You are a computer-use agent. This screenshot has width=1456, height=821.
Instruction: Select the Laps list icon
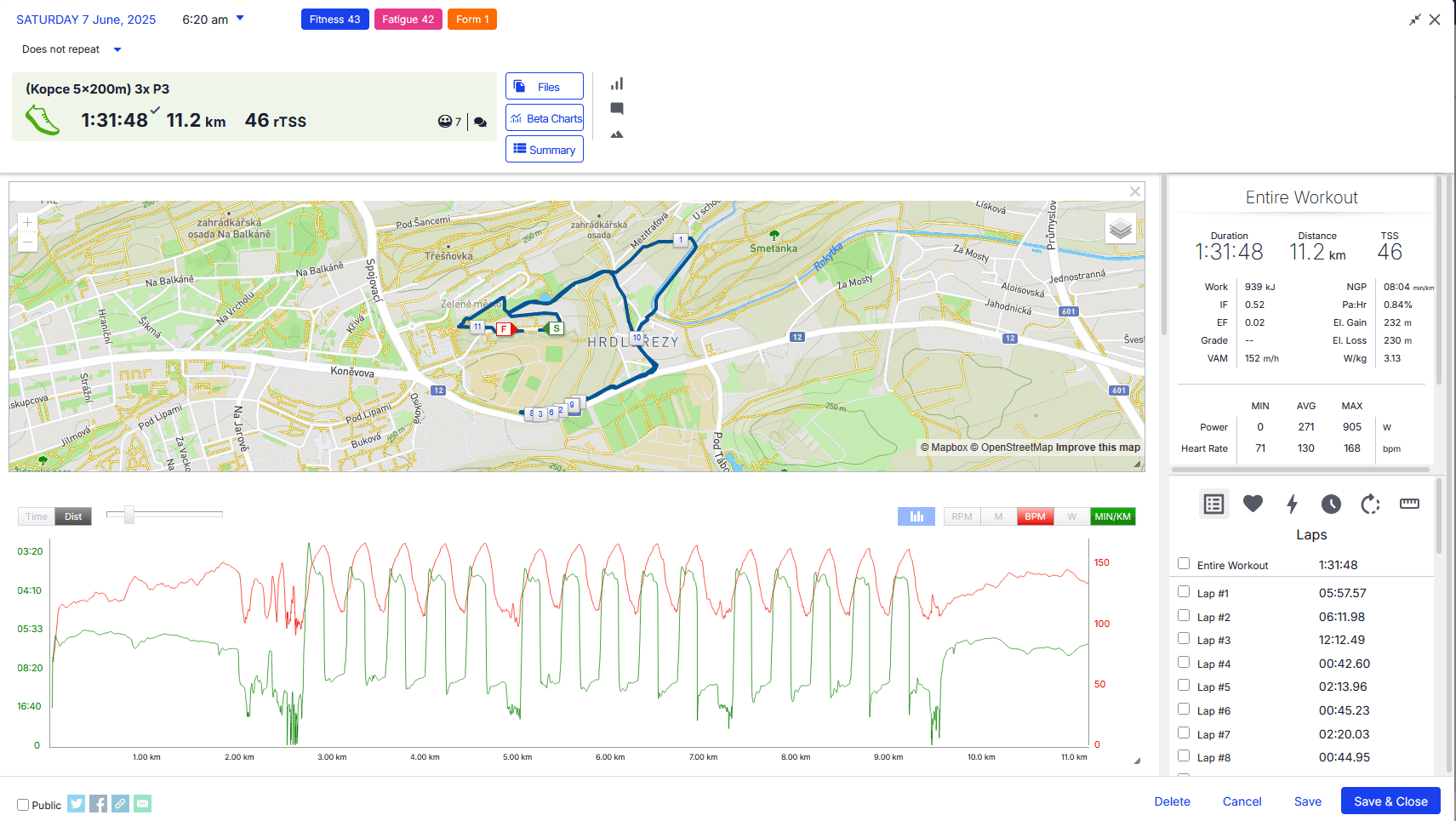click(x=1214, y=504)
